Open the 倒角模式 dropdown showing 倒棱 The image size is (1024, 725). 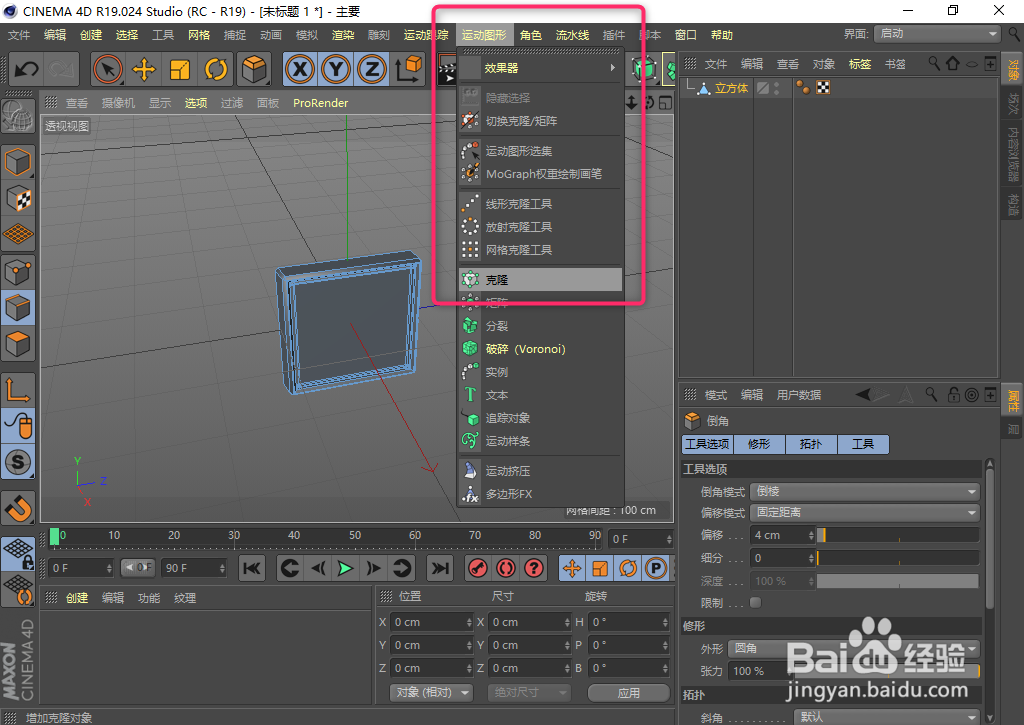tap(864, 491)
